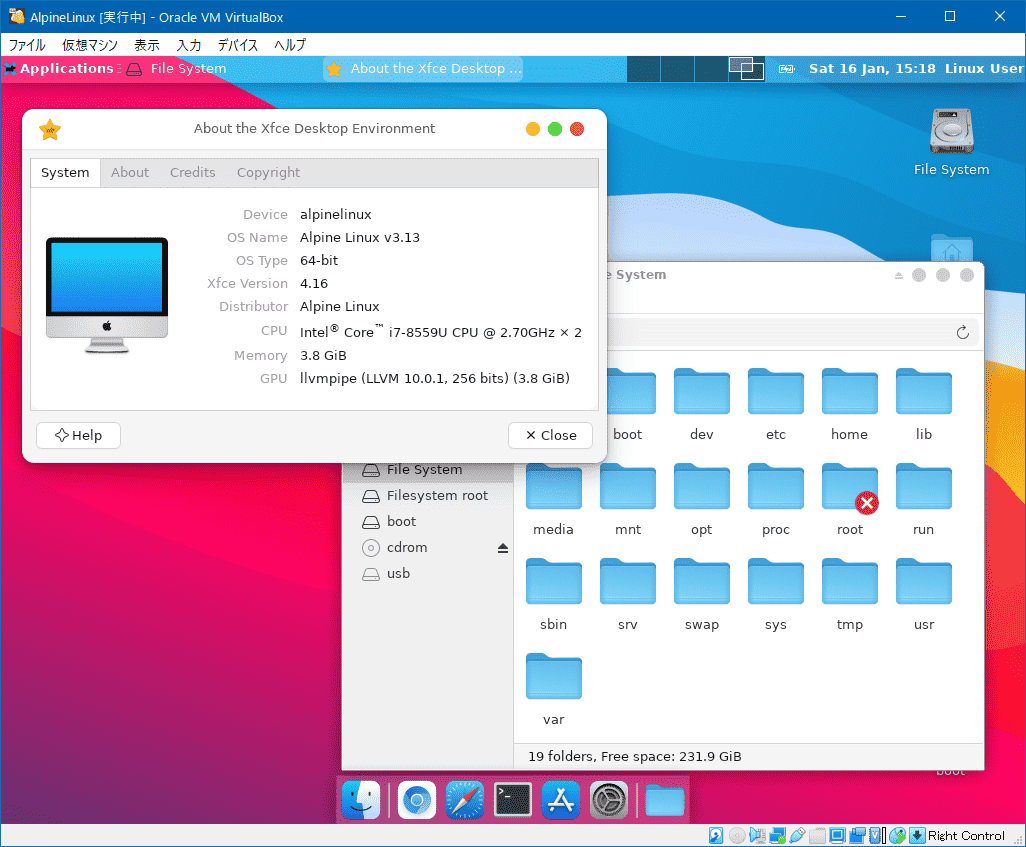Click the VirtualBox shared folders status icon
1026x847 pixels.
point(817,835)
